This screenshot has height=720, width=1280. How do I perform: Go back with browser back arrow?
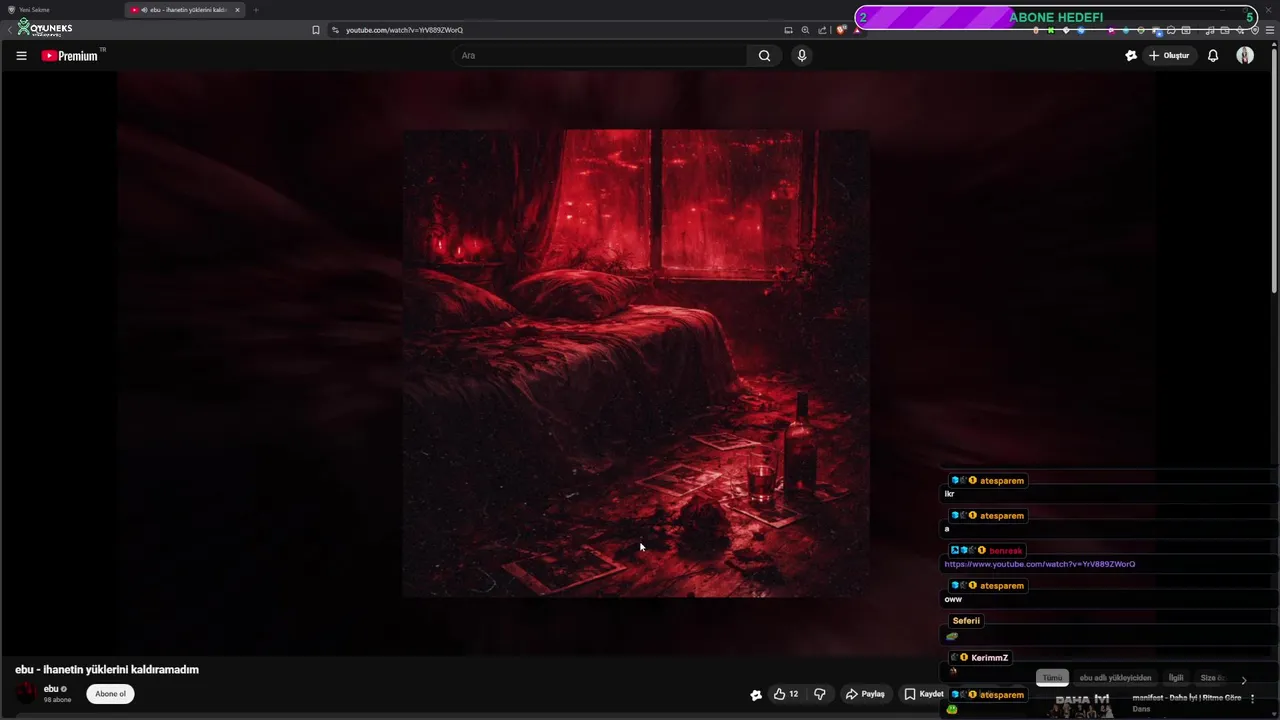(x=10, y=30)
